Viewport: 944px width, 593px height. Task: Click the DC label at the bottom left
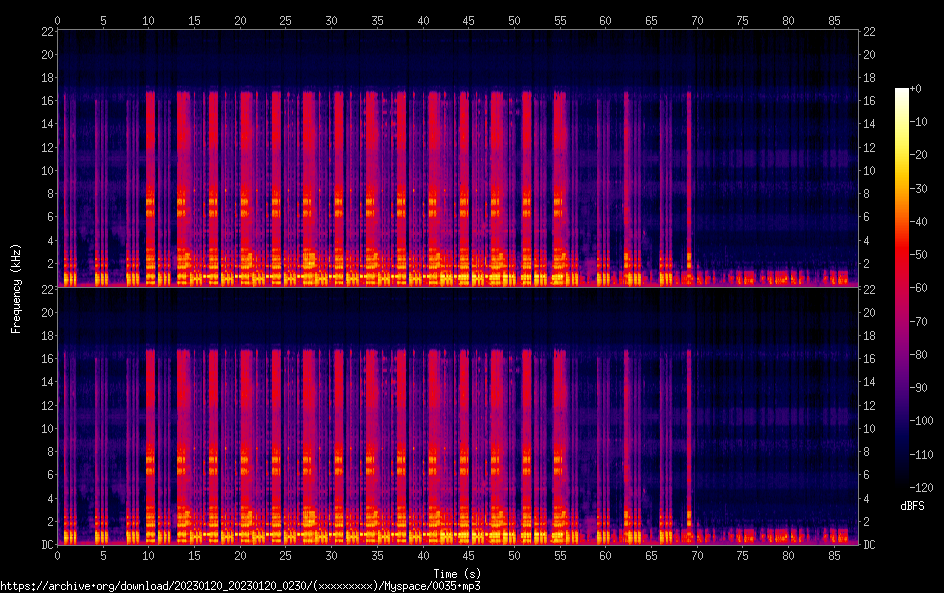click(x=46, y=545)
